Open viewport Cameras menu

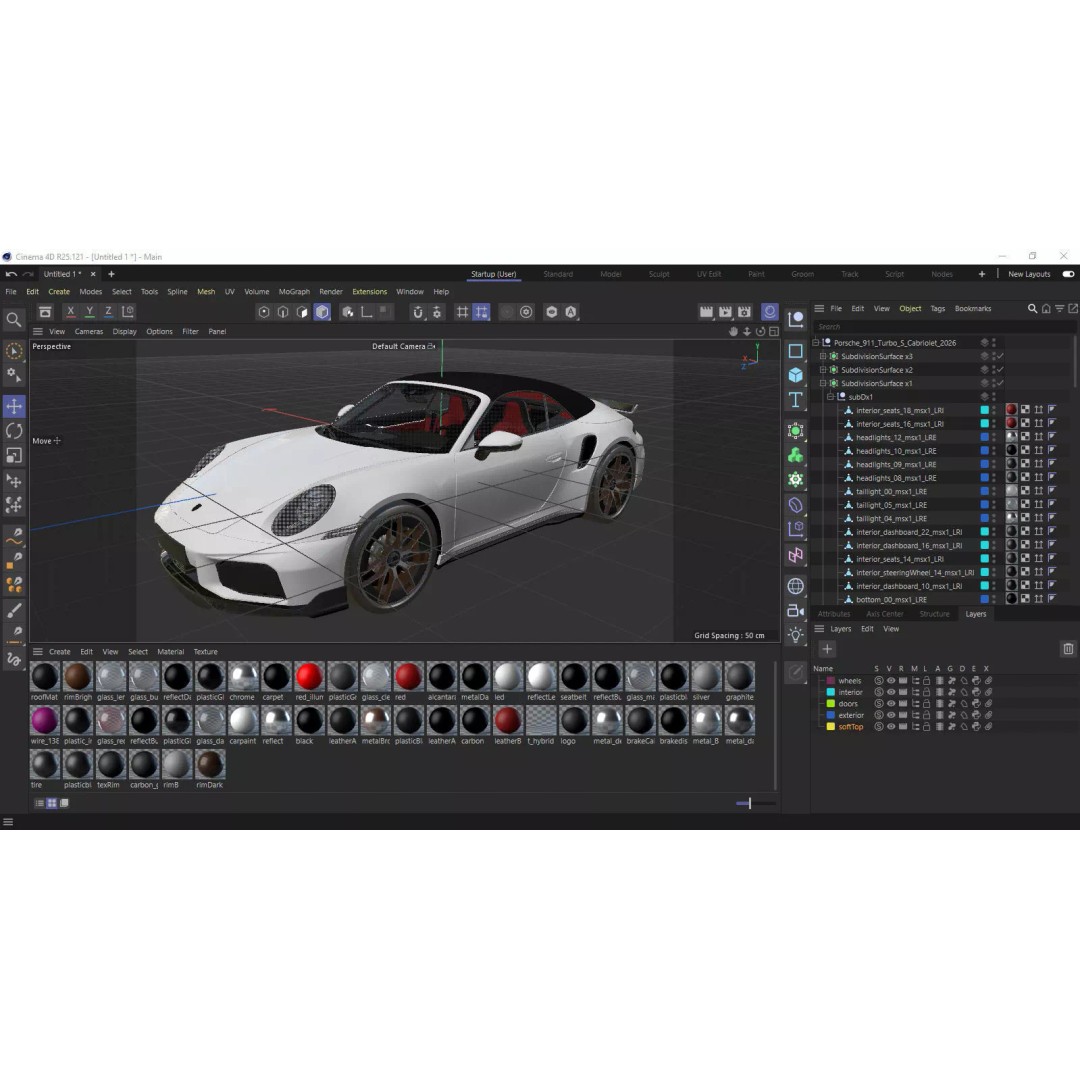[x=89, y=331]
